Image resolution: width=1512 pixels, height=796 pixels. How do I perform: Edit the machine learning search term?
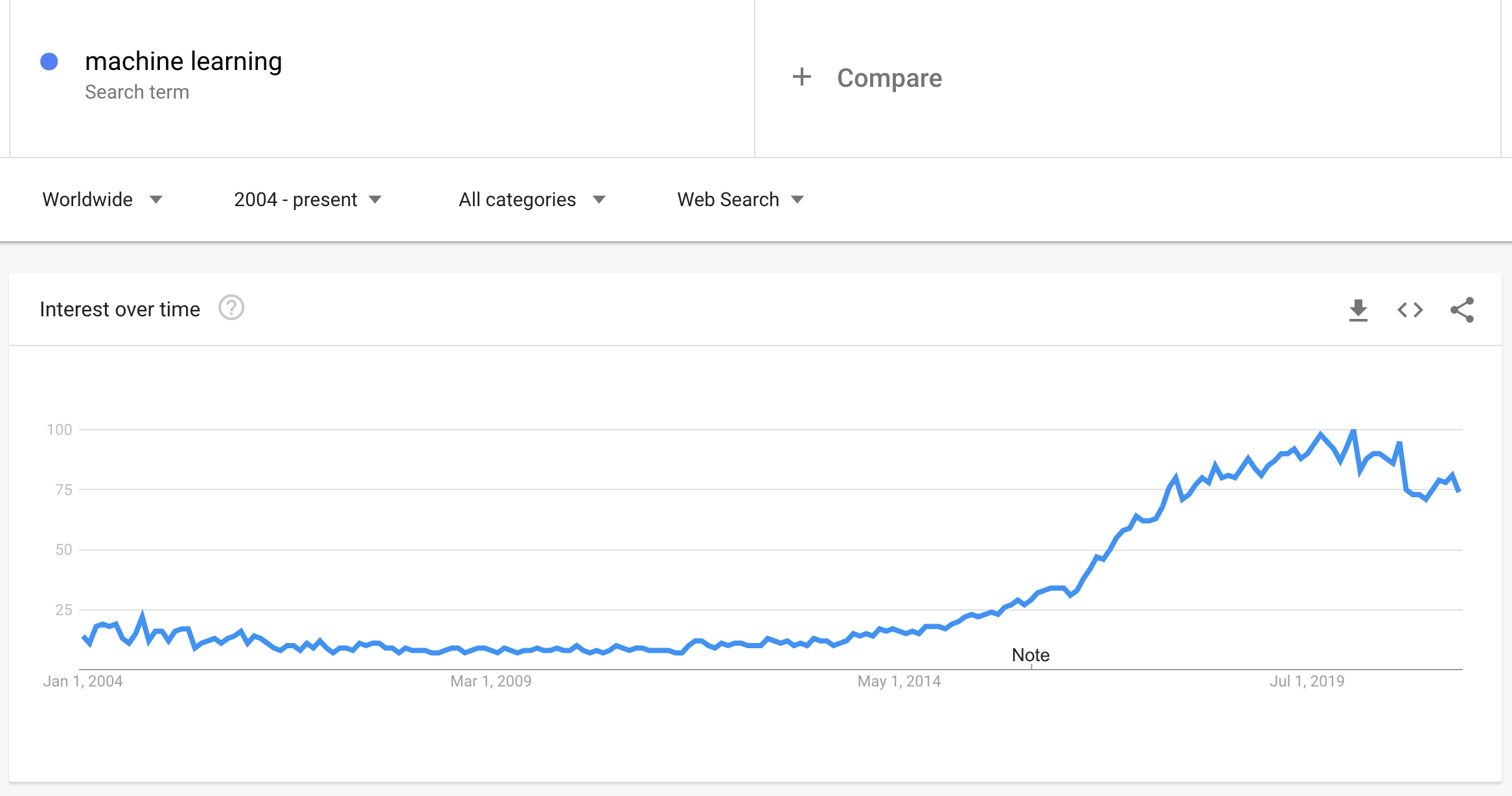183,62
